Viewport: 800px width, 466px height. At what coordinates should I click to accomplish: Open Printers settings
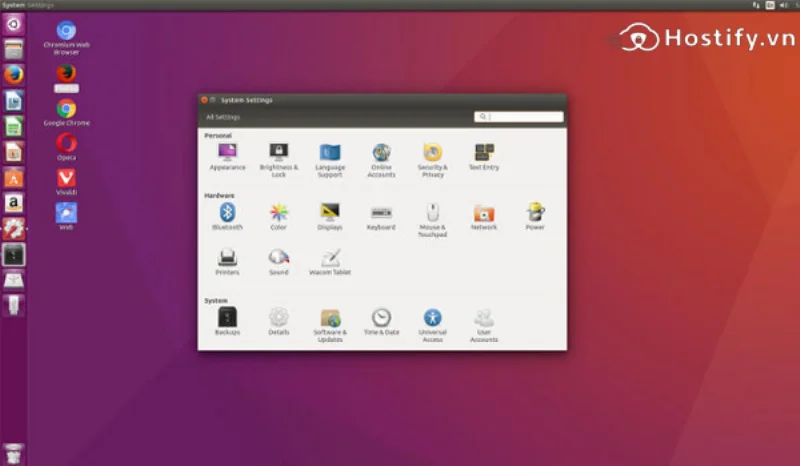228,262
